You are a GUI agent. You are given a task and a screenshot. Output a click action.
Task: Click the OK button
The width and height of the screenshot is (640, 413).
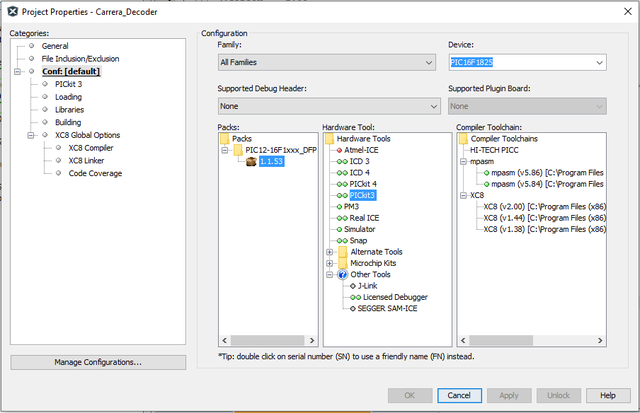click(410, 395)
